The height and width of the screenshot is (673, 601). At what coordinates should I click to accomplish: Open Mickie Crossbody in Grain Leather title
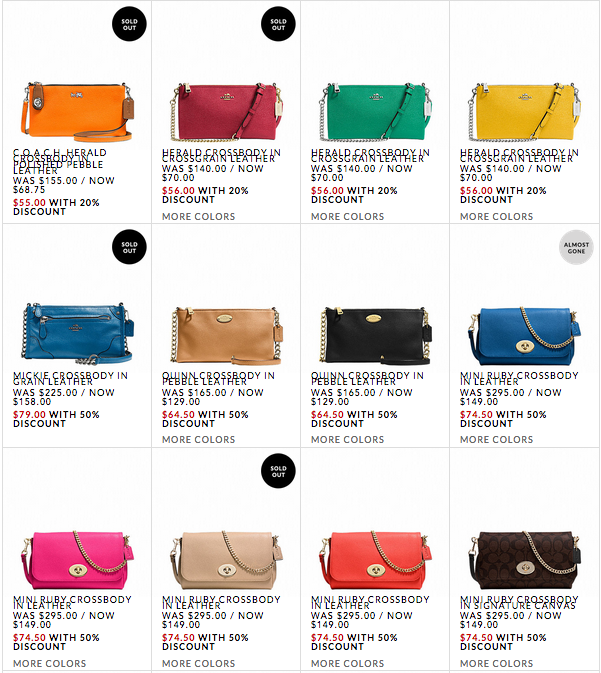point(70,378)
